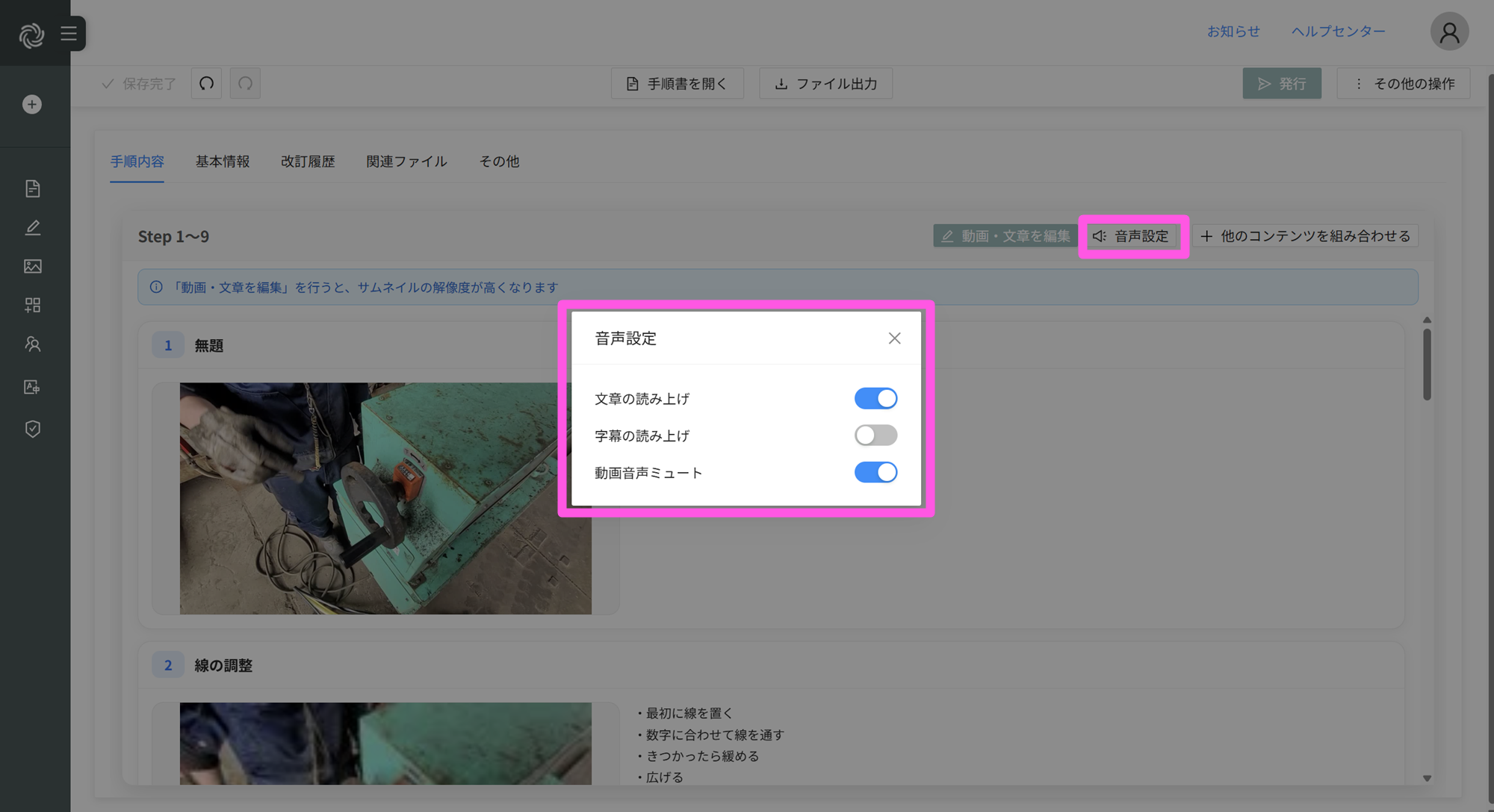The image size is (1494, 812).
Task: Click the grid-plus sidebar icon
Action: pos(32,306)
